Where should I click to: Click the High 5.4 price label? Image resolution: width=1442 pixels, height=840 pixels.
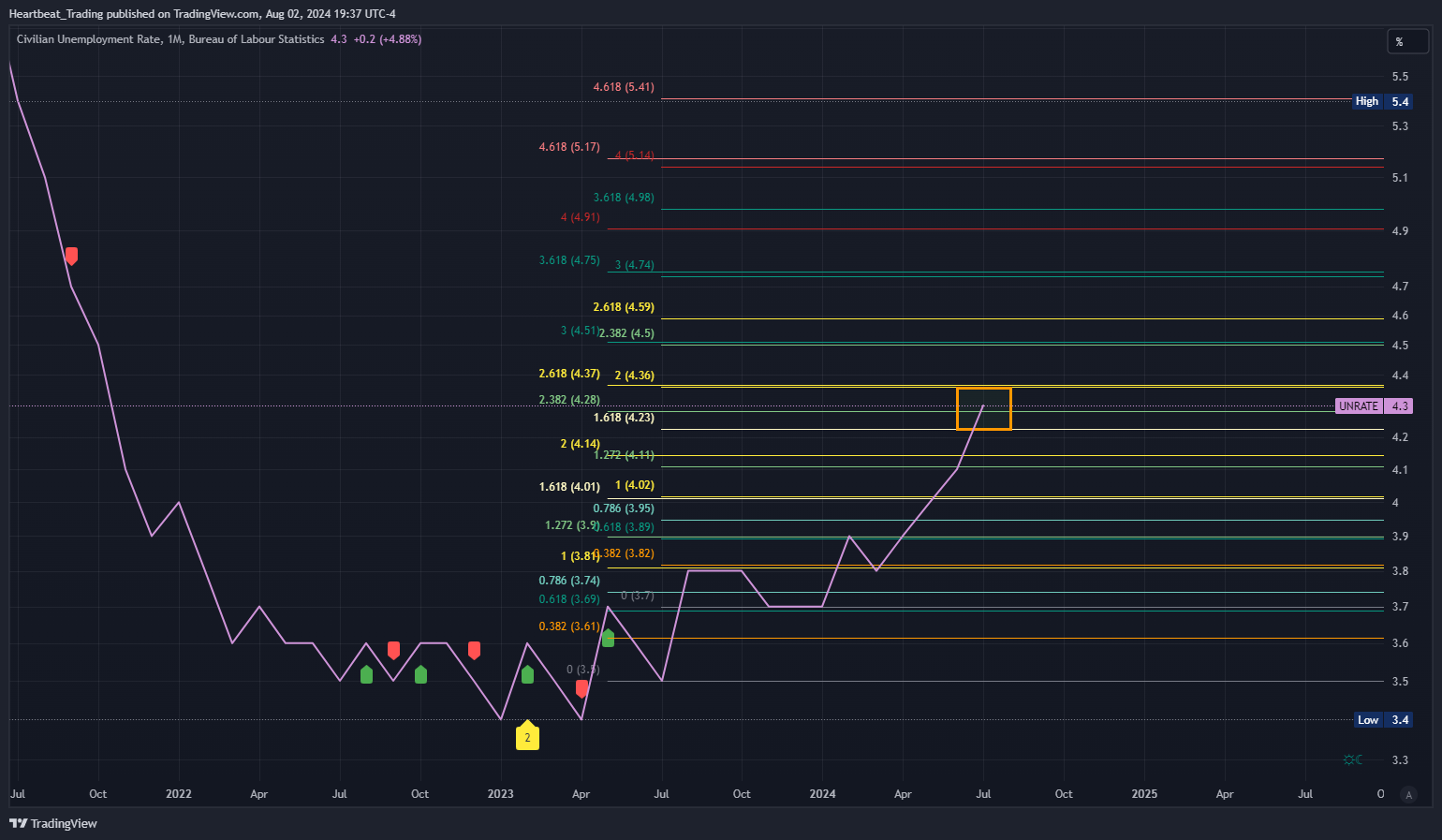click(x=1383, y=101)
